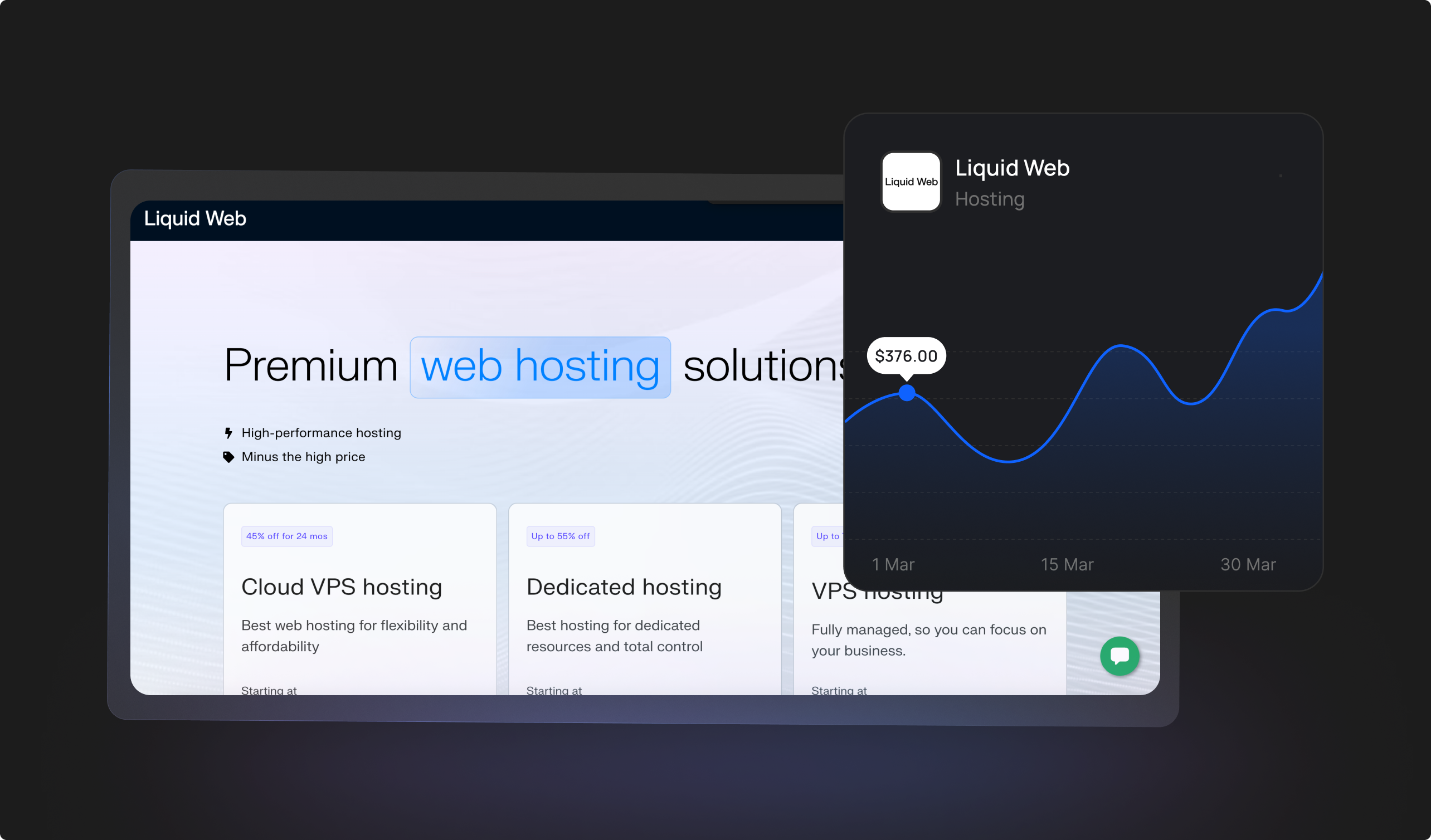Image resolution: width=1431 pixels, height=840 pixels.
Task: Open the green chat bubble icon
Action: tap(1120, 656)
